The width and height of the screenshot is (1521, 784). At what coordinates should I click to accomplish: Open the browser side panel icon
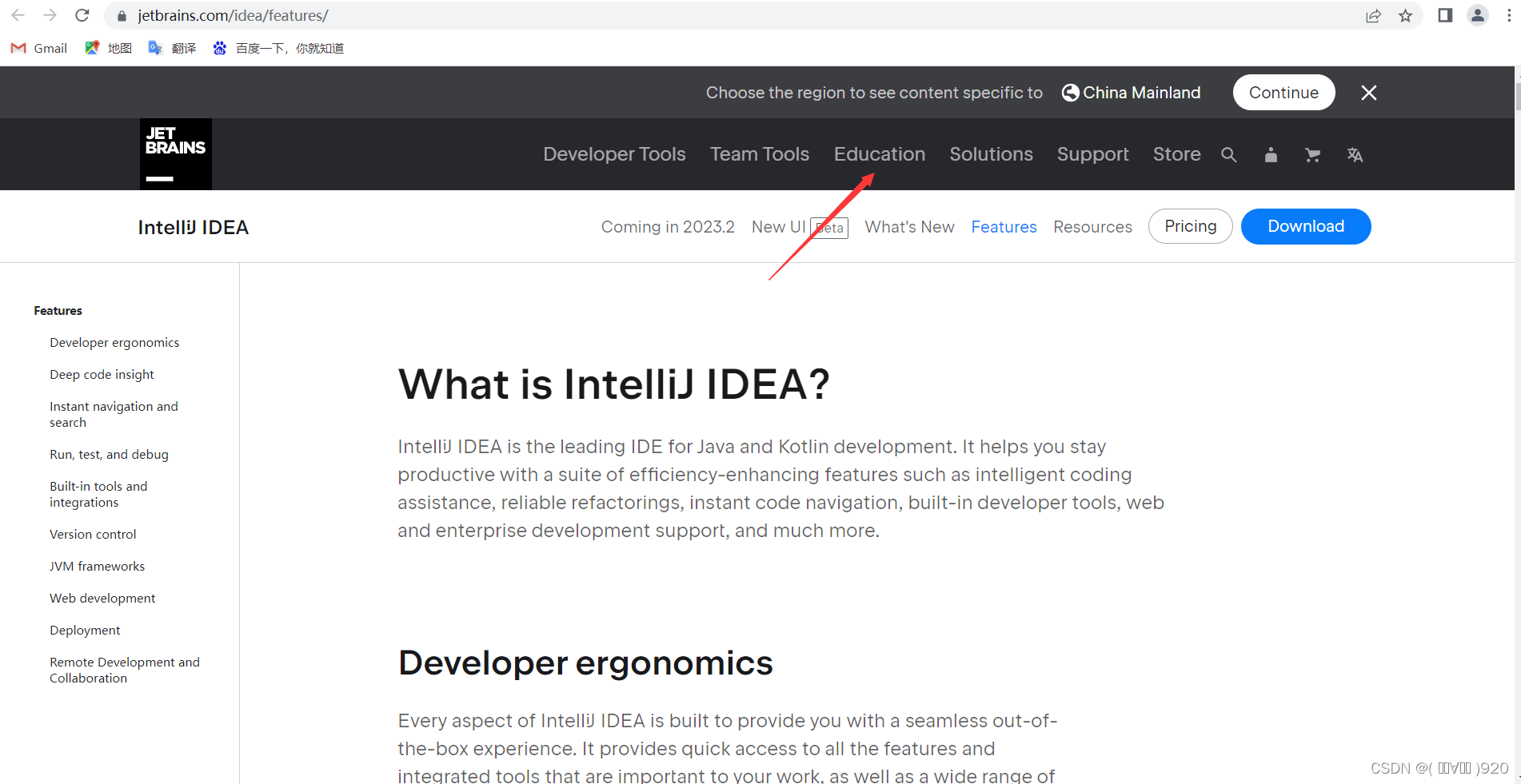click(1445, 15)
